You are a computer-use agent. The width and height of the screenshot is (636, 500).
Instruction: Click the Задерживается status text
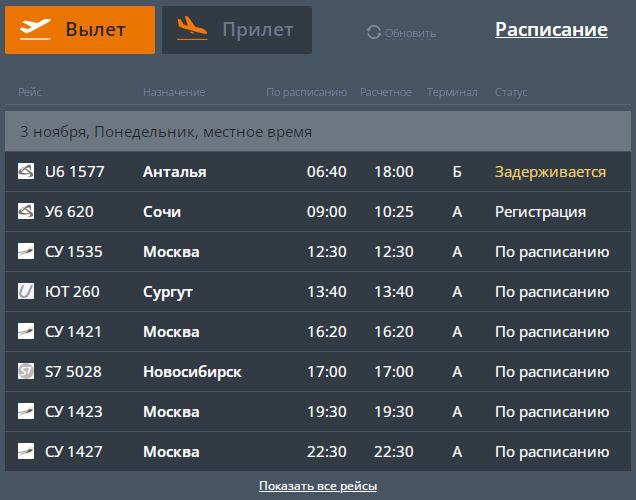550,172
